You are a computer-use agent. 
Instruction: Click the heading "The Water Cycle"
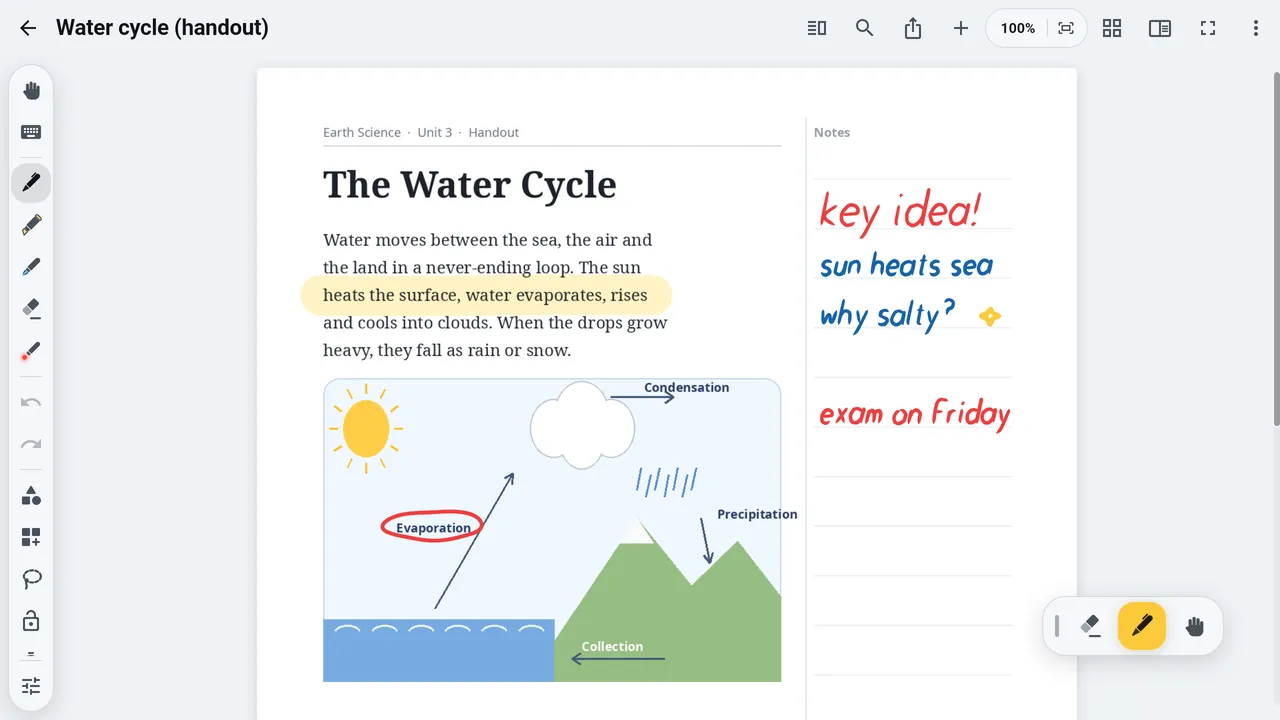pos(470,185)
